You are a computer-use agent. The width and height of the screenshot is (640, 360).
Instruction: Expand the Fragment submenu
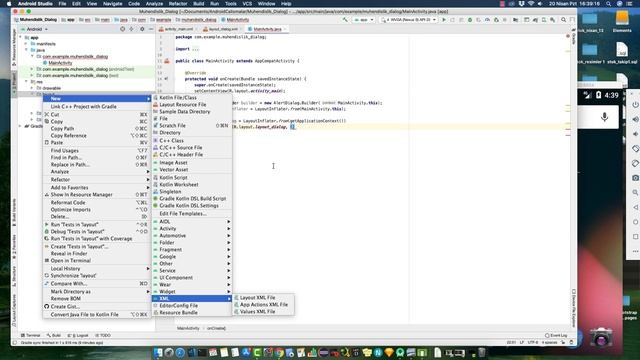[192, 249]
